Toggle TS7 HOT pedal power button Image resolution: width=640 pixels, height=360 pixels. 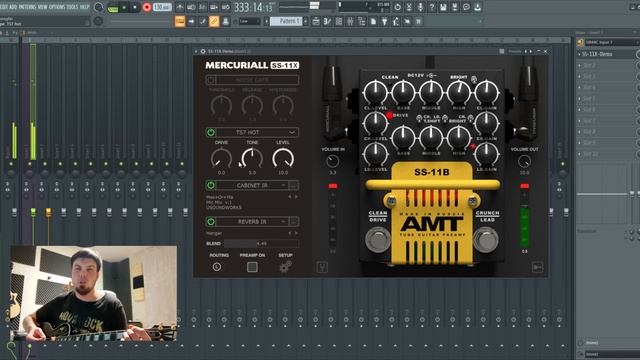(211, 133)
